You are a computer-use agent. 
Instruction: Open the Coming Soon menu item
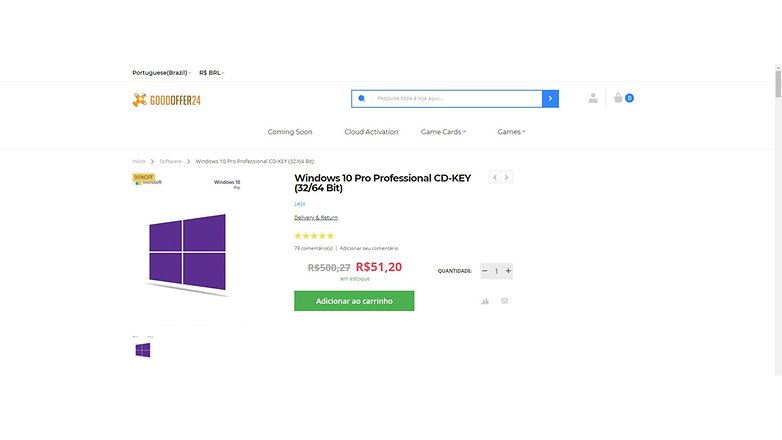tap(290, 132)
